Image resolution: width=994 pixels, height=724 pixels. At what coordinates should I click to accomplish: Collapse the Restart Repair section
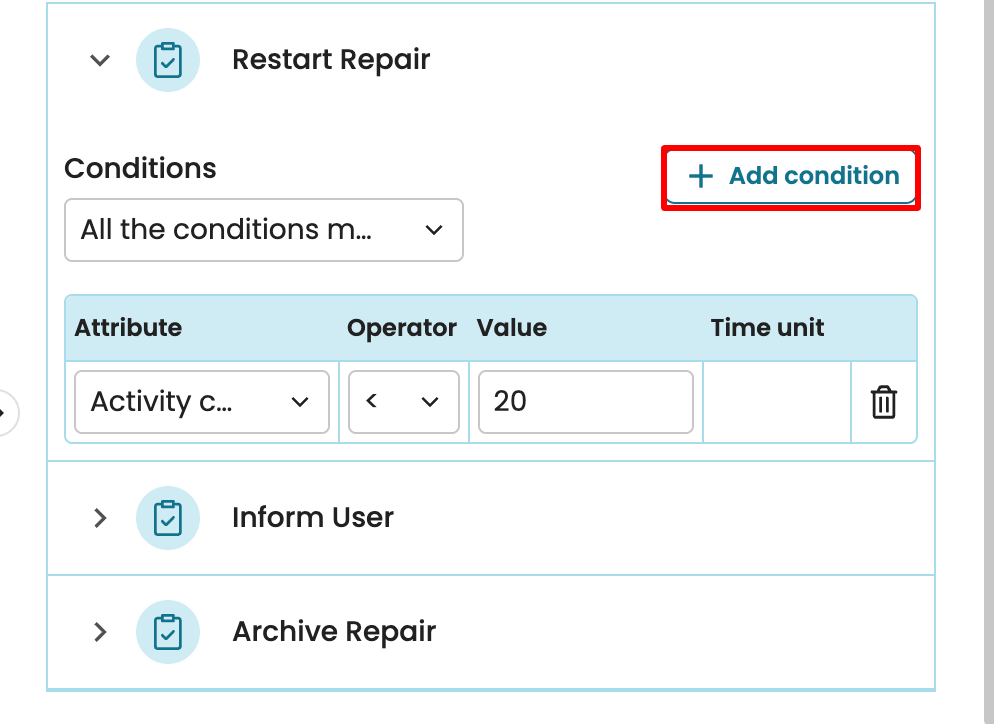(x=99, y=60)
